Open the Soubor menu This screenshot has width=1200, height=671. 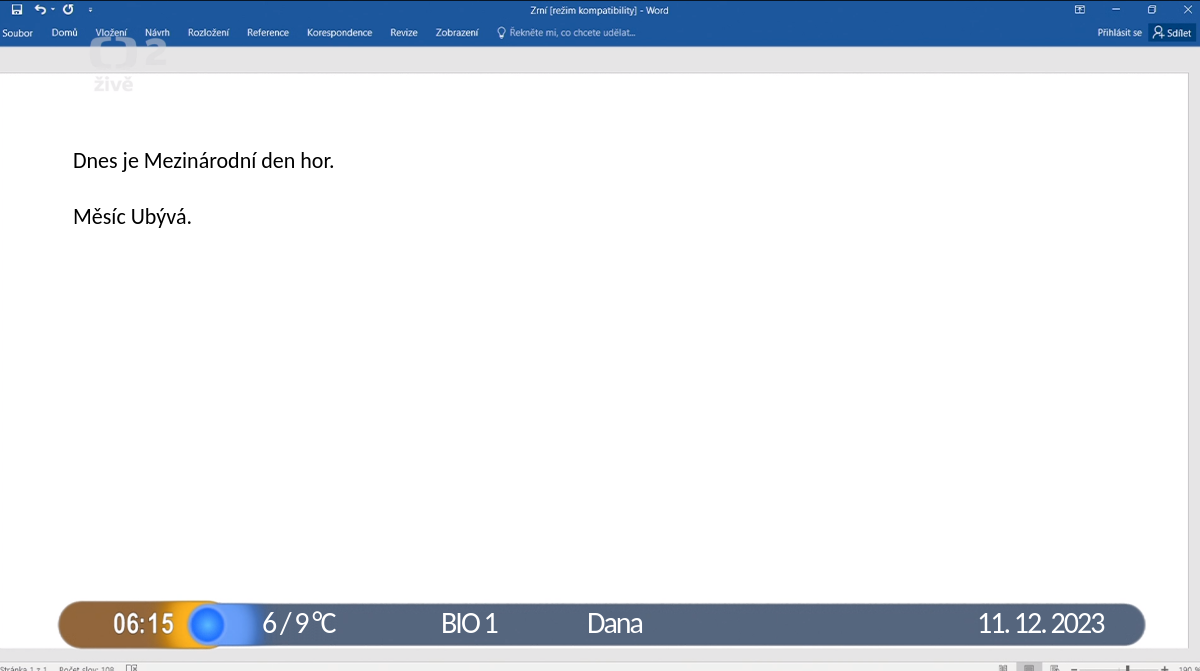[x=17, y=33]
